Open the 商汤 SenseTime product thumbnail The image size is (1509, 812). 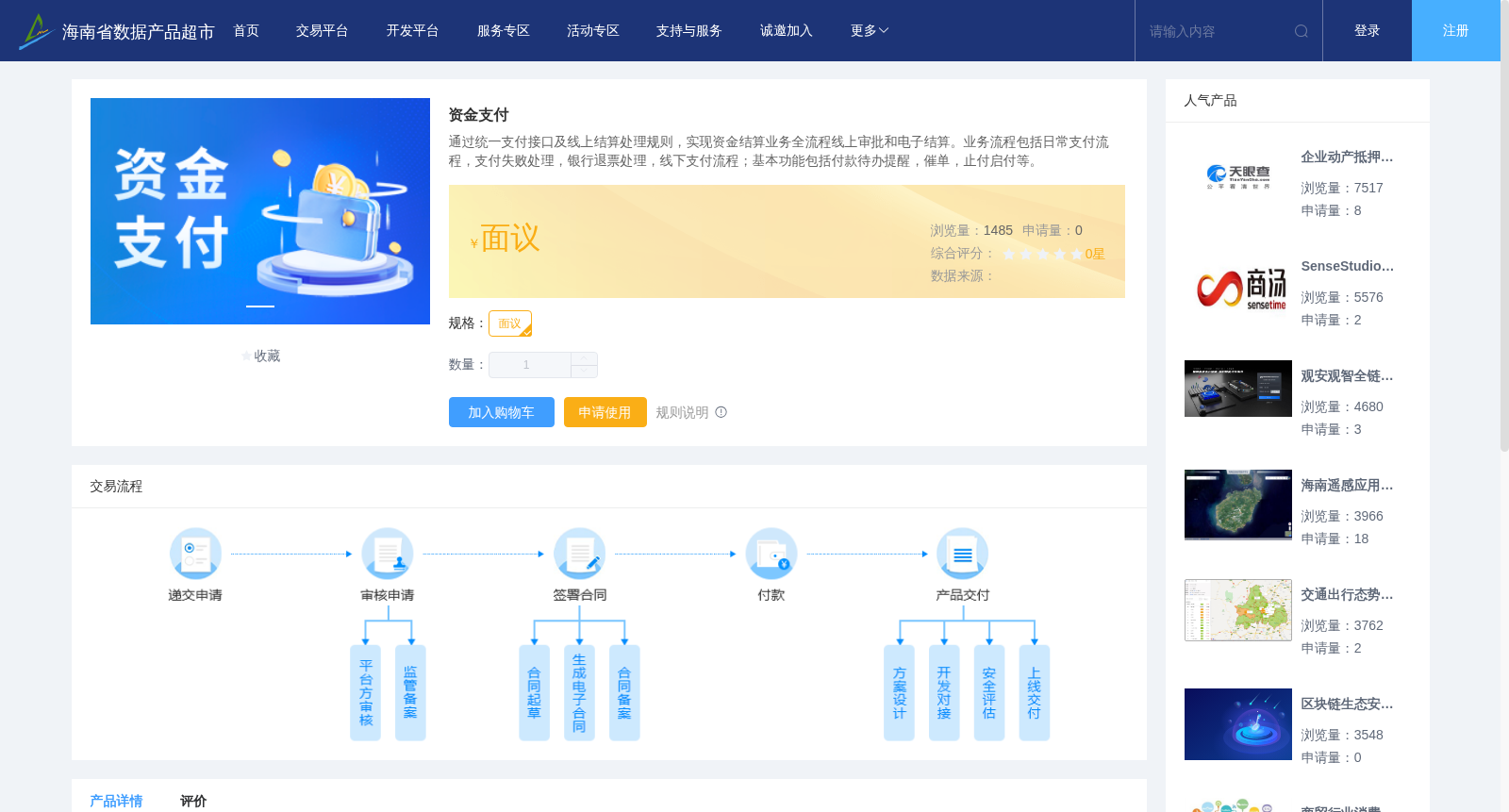1238,287
